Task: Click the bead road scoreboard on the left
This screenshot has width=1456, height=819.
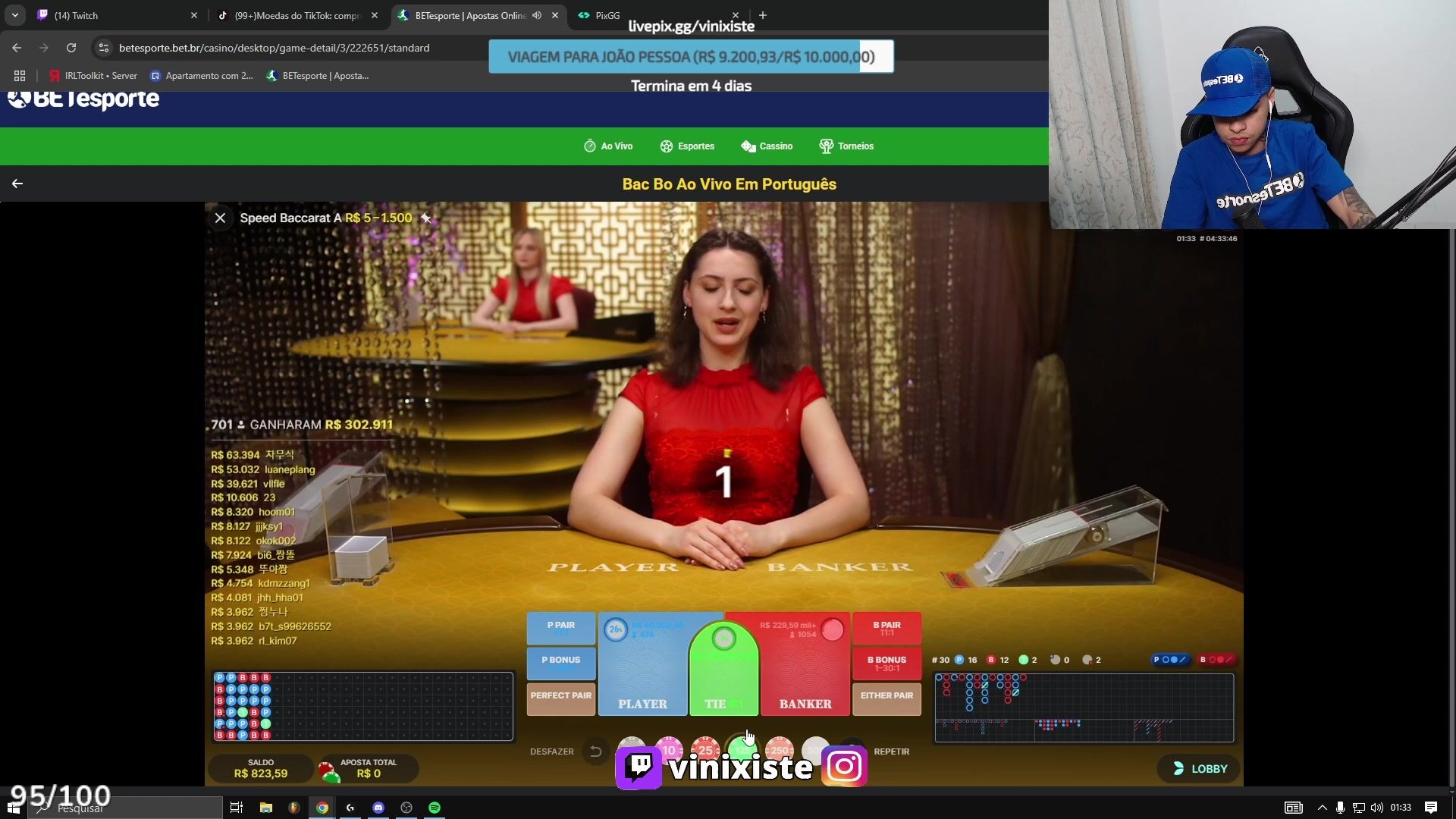Action: tap(362, 706)
